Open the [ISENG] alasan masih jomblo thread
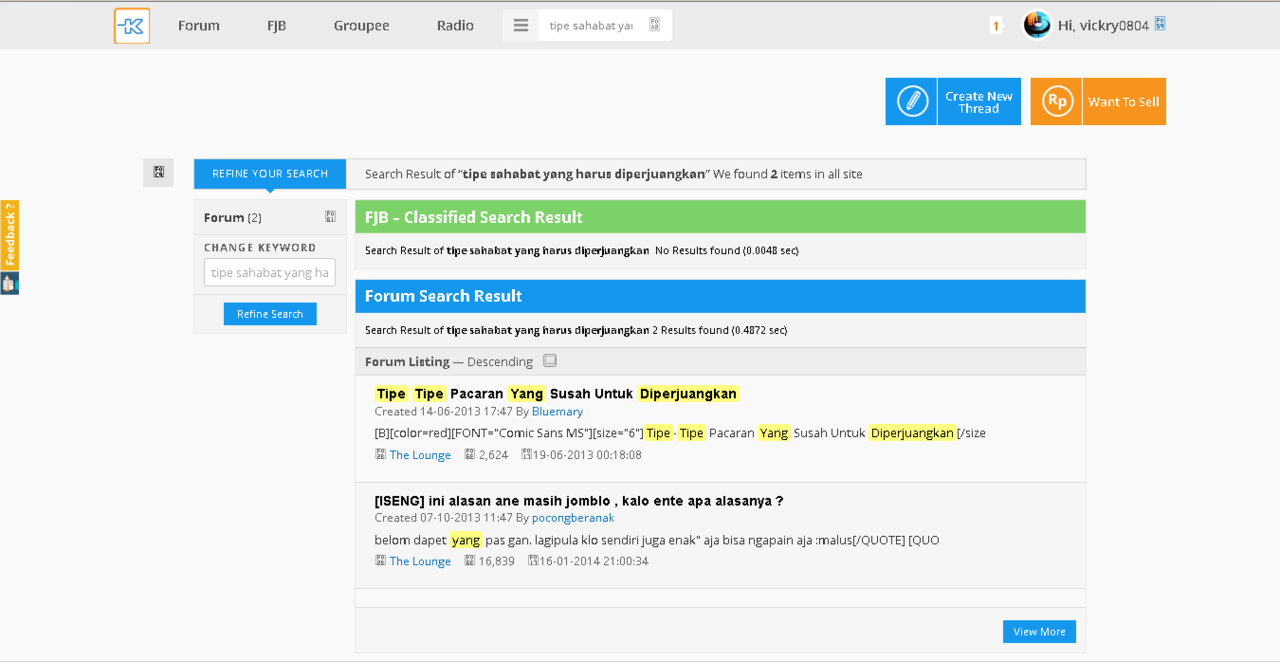 (x=579, y=501)
